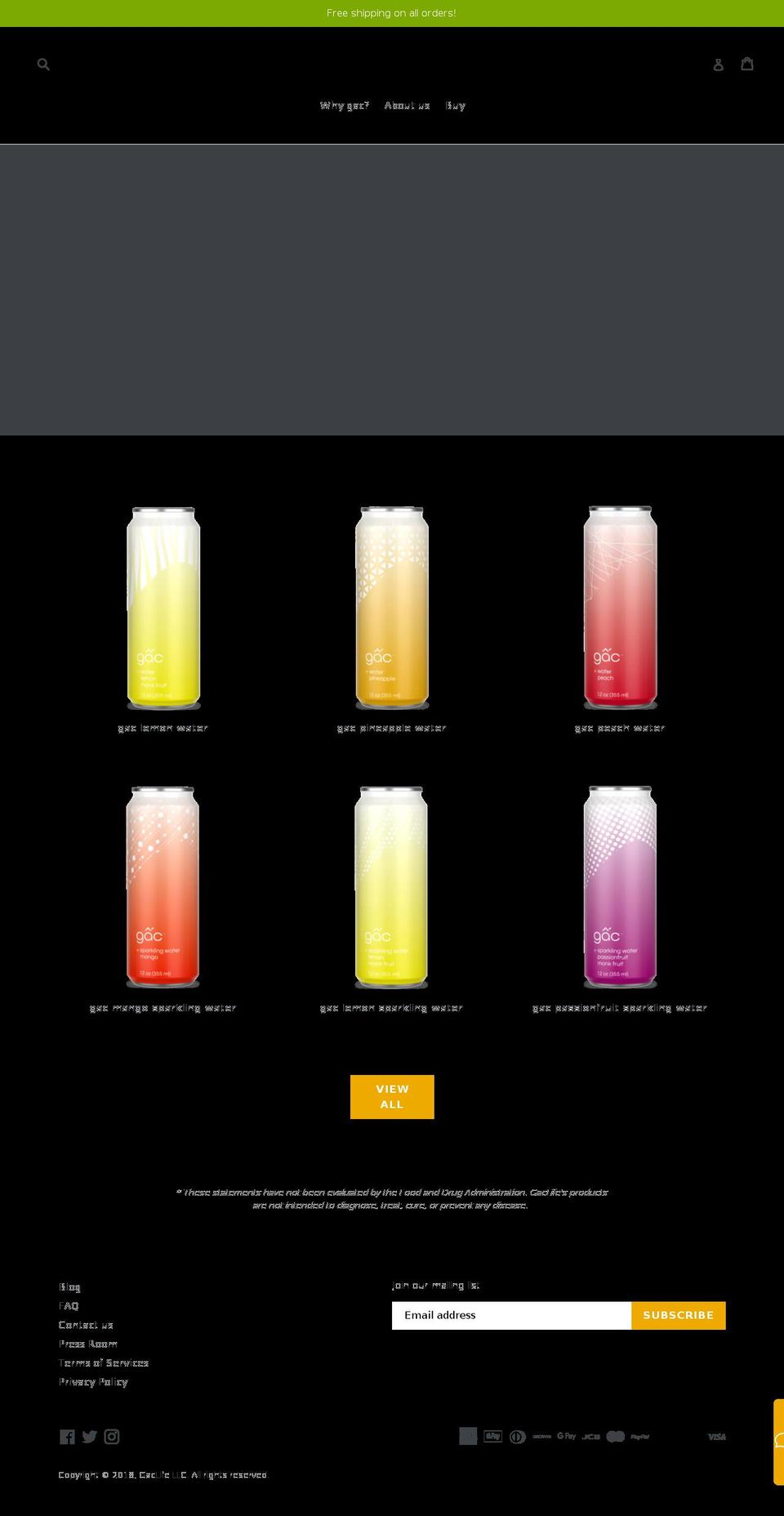Click the PayPal payment icon
Image resolution: width=784 pixels, height=1516 pixels.
640,1436
